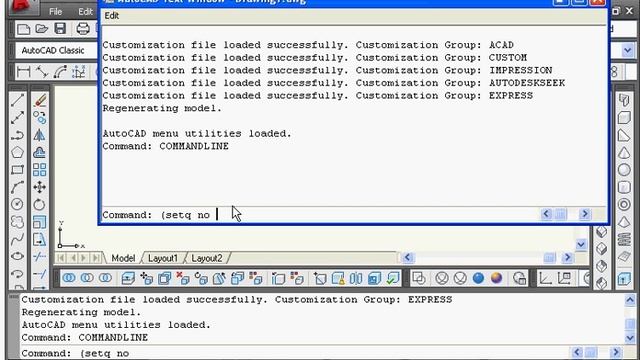
Task: Select the Box modeling tool
Action: (x=624, y=118)
